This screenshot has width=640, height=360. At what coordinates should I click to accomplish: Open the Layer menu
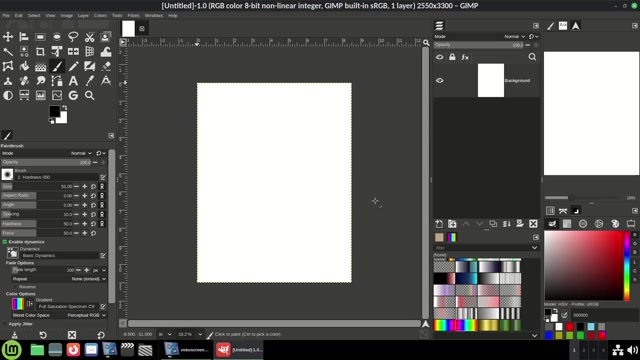pos(83,16)
